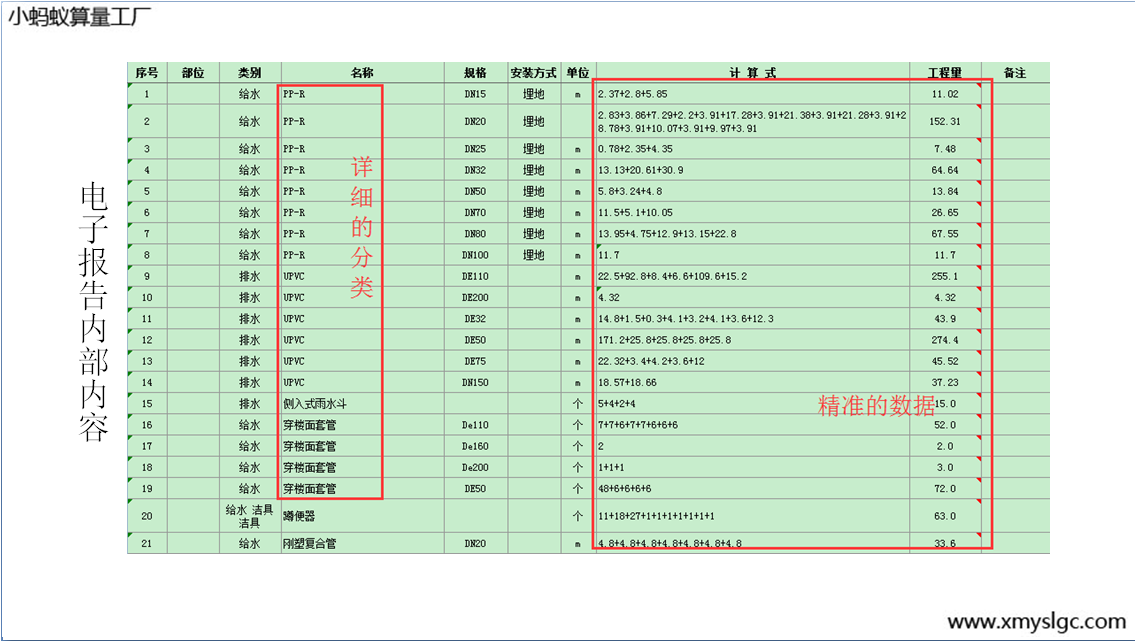Select the 规格 column header

(475, 73)
